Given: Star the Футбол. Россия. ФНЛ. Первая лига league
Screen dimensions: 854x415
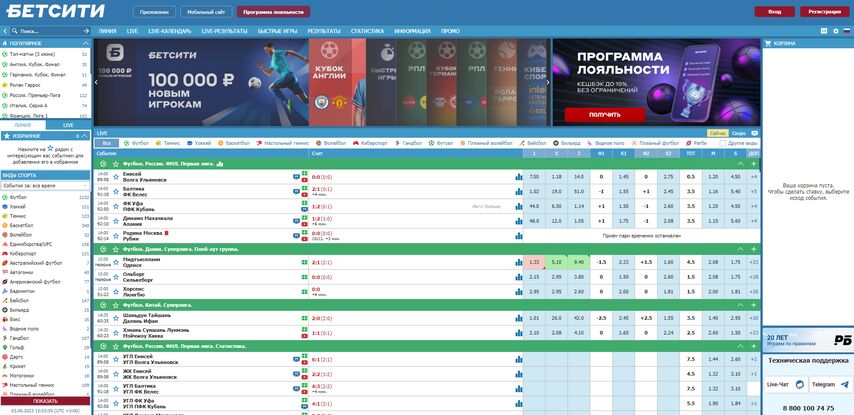Looking at the screenshot, I should pos(115,163).
